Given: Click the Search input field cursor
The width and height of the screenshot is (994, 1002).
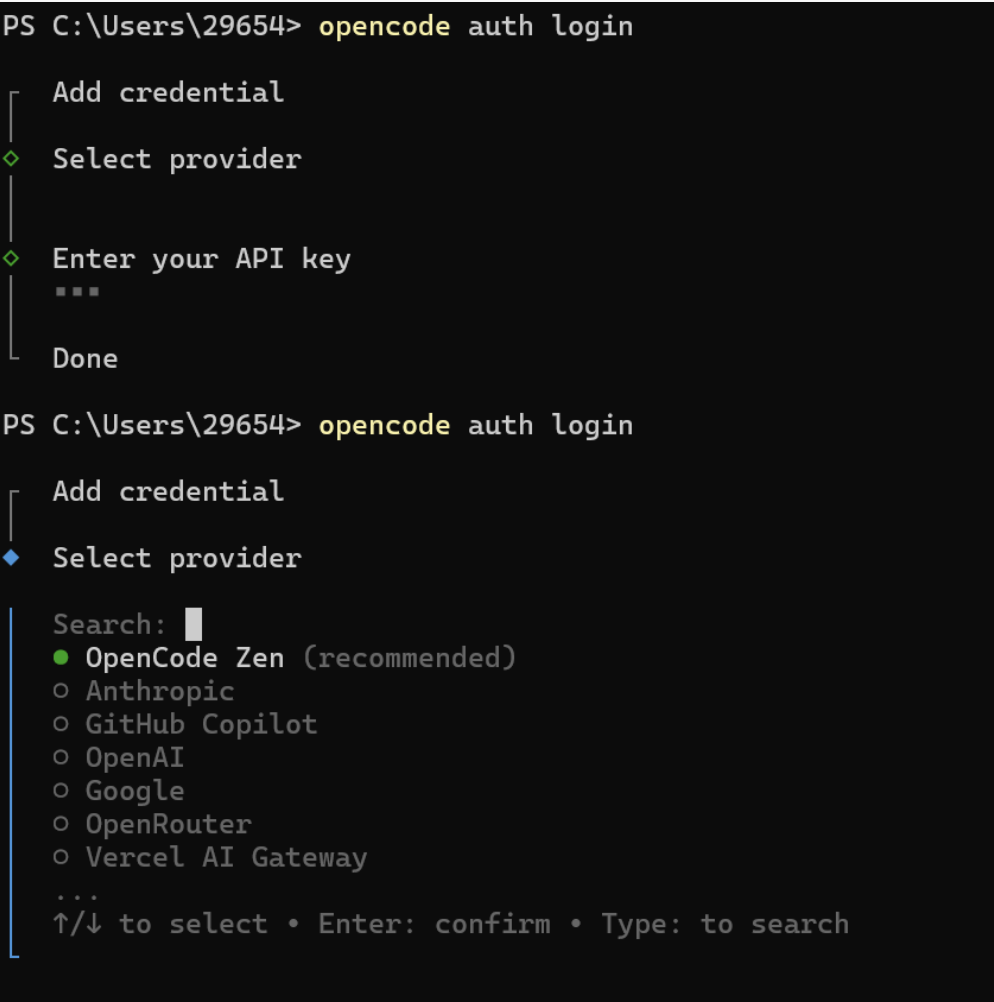Looking at the screenshot, I should pos(193,623).
